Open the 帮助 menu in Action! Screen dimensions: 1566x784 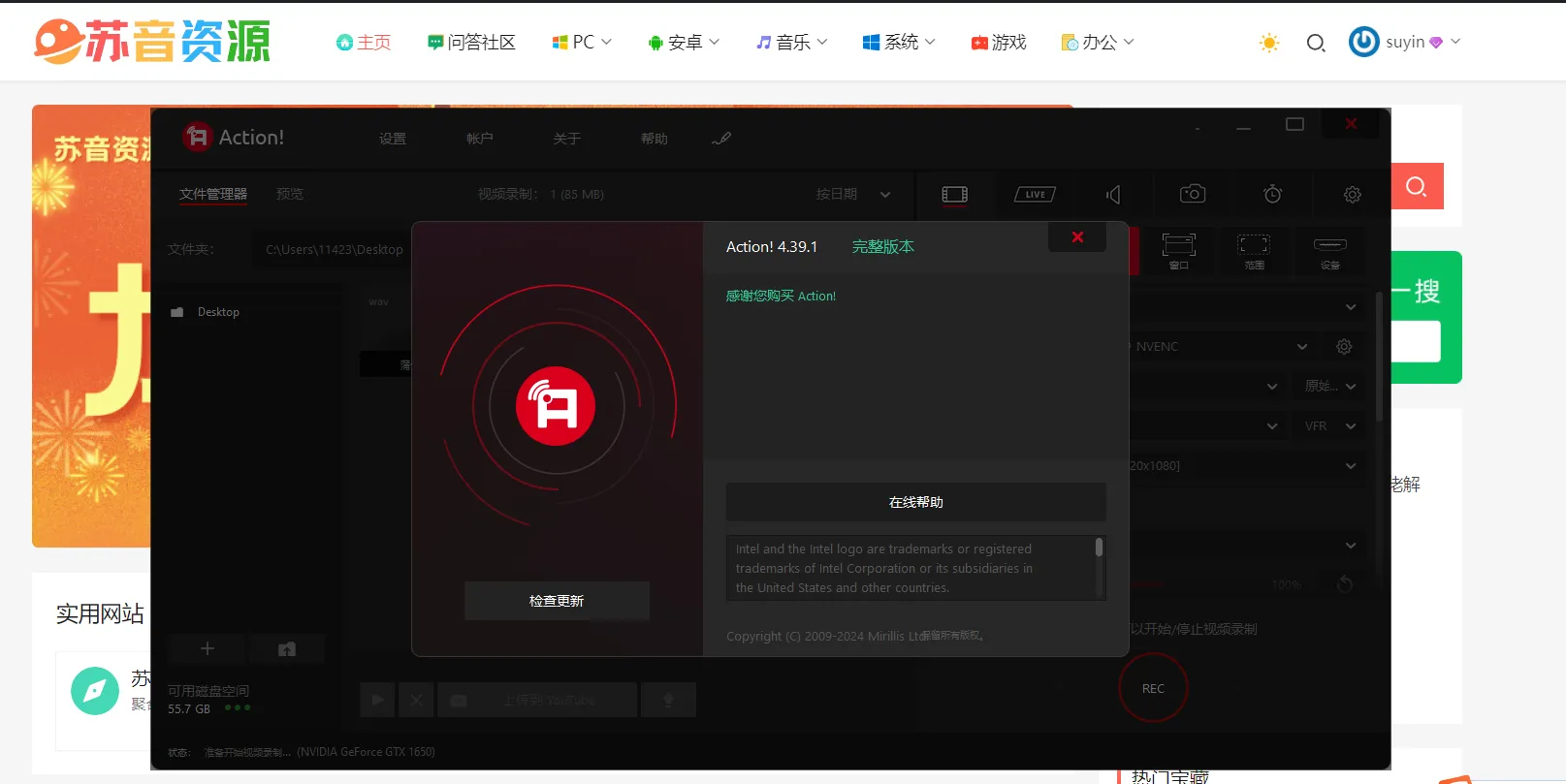[655, 139]
